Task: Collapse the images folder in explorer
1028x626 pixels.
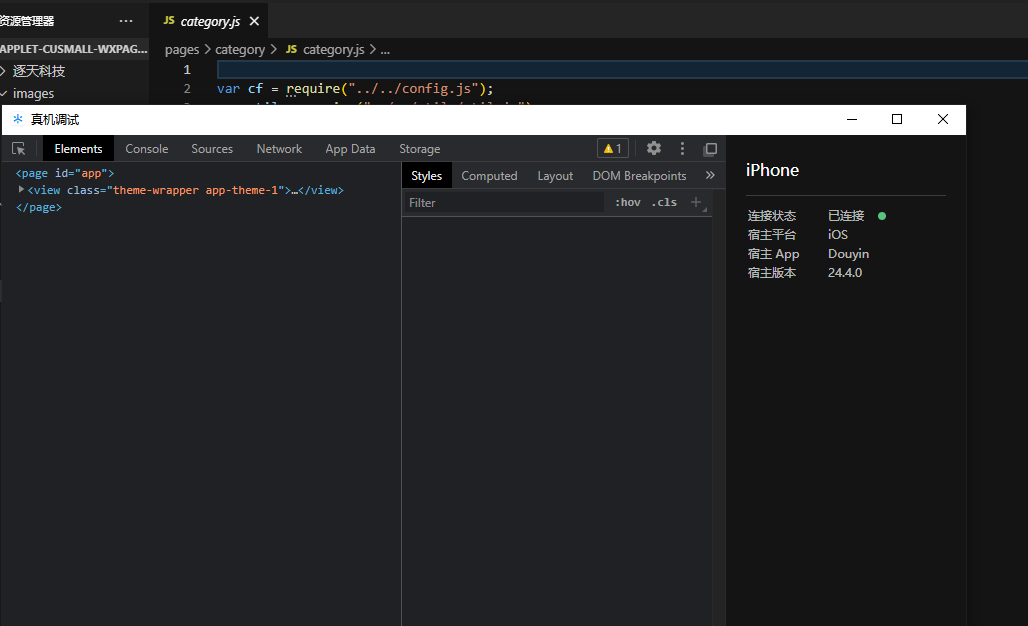Action: pos(5,93)
